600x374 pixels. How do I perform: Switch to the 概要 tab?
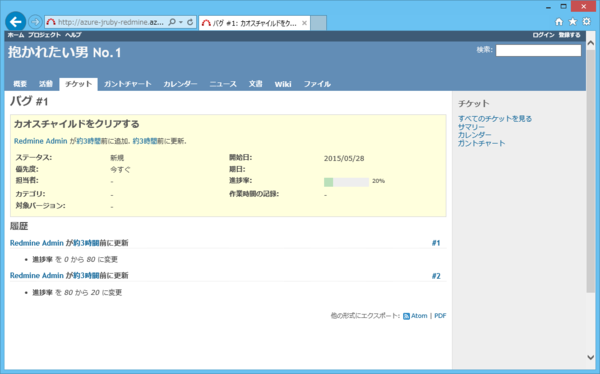20,84
